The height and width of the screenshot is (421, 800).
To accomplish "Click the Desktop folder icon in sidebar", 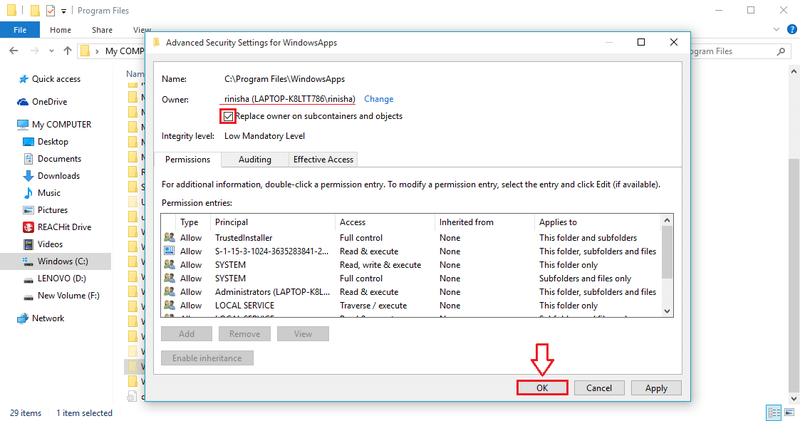I will pos(29,142).
